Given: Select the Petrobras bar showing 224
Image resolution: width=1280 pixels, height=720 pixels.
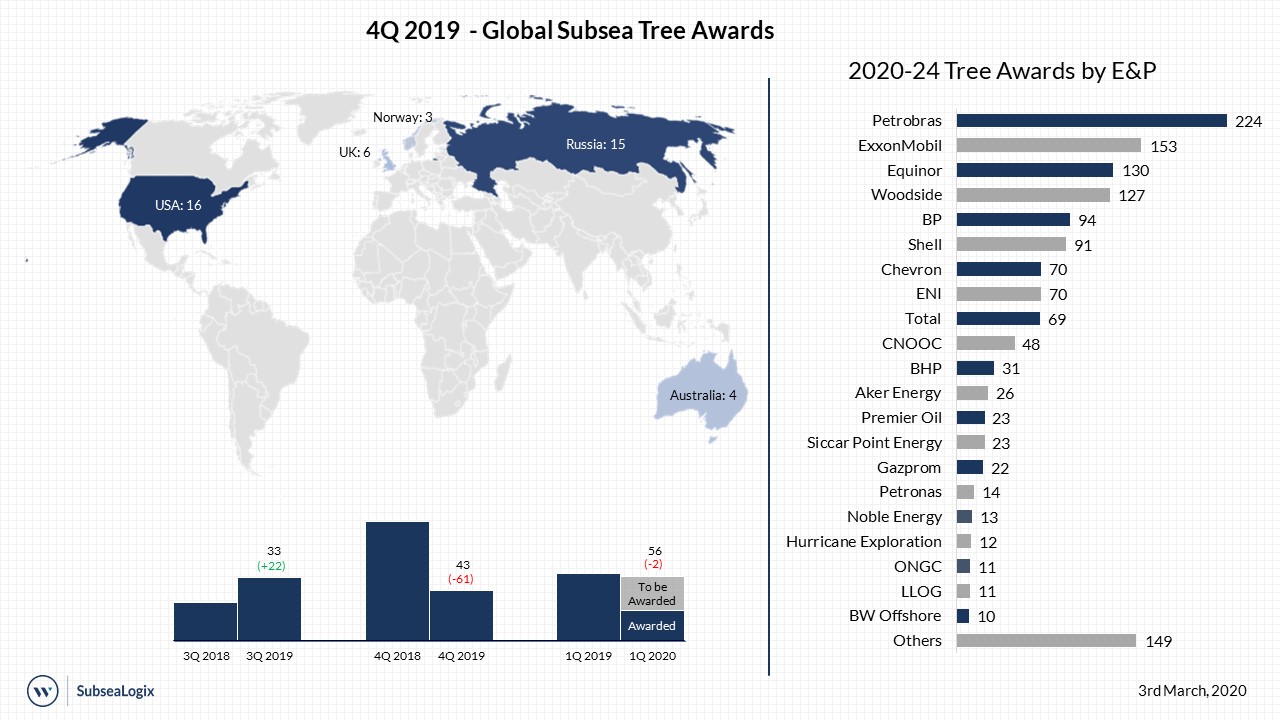Looking at the screenshot, I should click(x=1091, y=121).
